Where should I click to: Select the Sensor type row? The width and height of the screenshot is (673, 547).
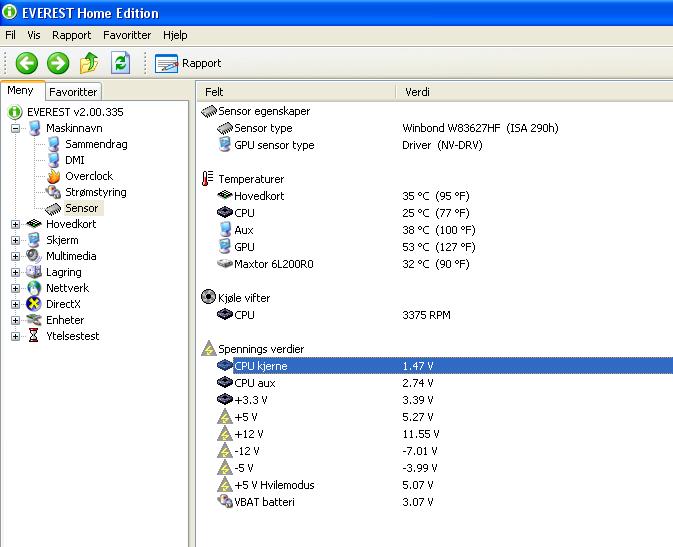tap(435, 128)
